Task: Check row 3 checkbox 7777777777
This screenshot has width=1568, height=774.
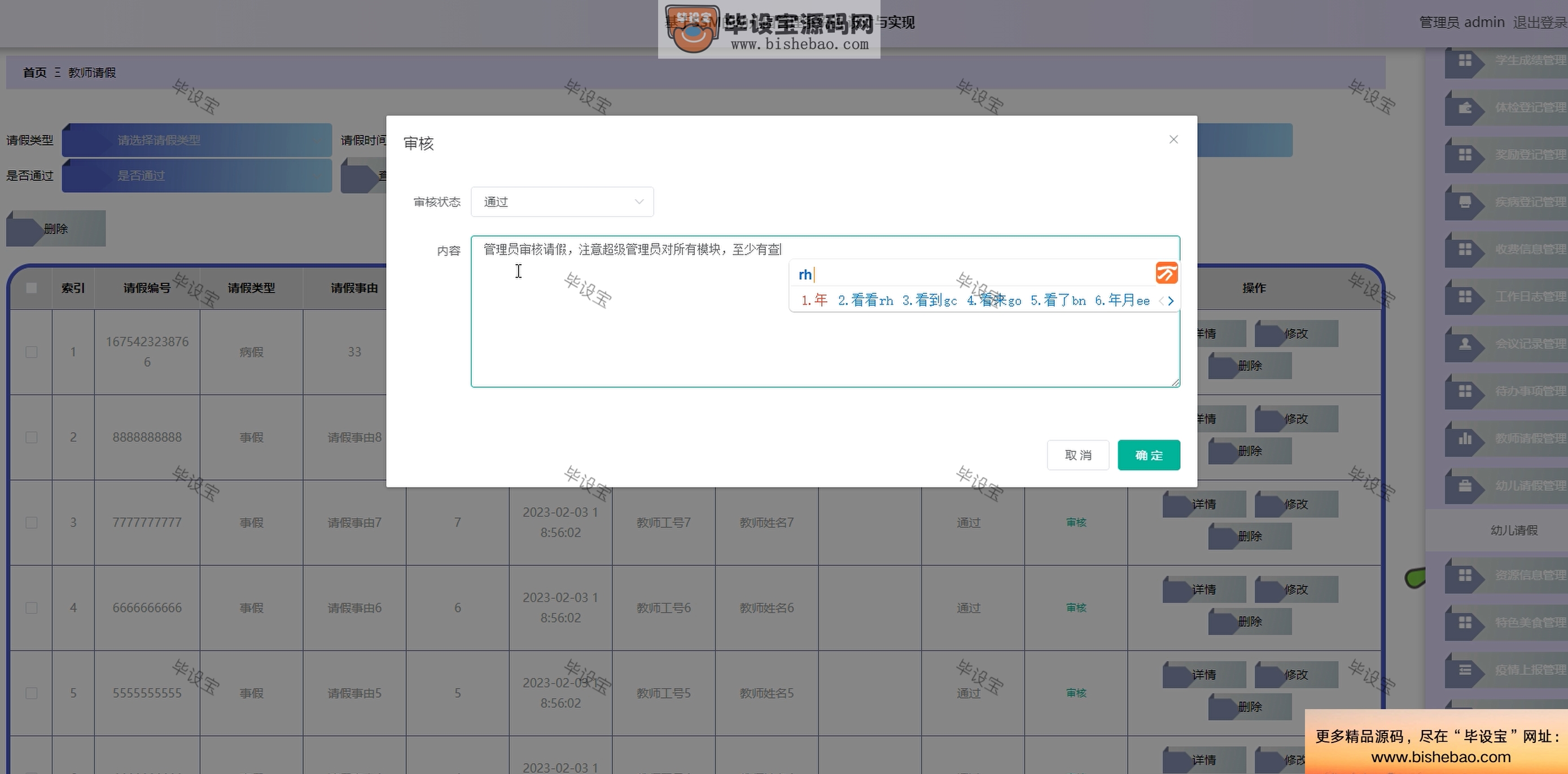Action: tap(32, 523)
